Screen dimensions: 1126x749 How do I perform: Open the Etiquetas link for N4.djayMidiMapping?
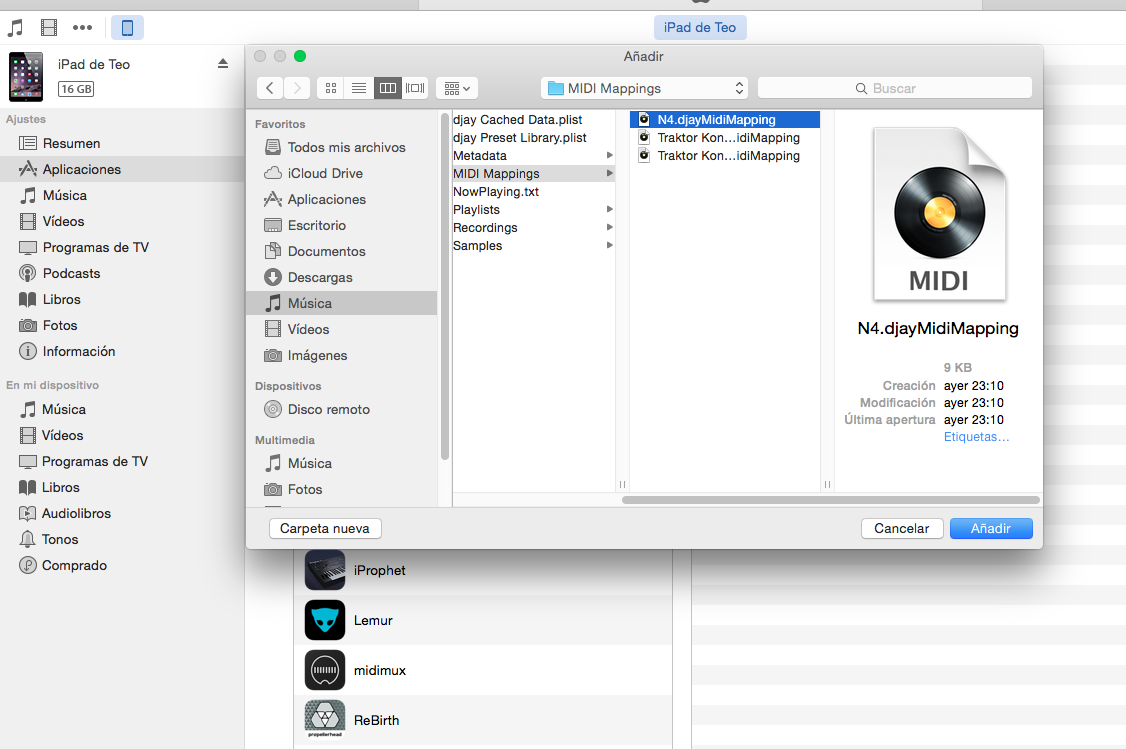[977, 436]
